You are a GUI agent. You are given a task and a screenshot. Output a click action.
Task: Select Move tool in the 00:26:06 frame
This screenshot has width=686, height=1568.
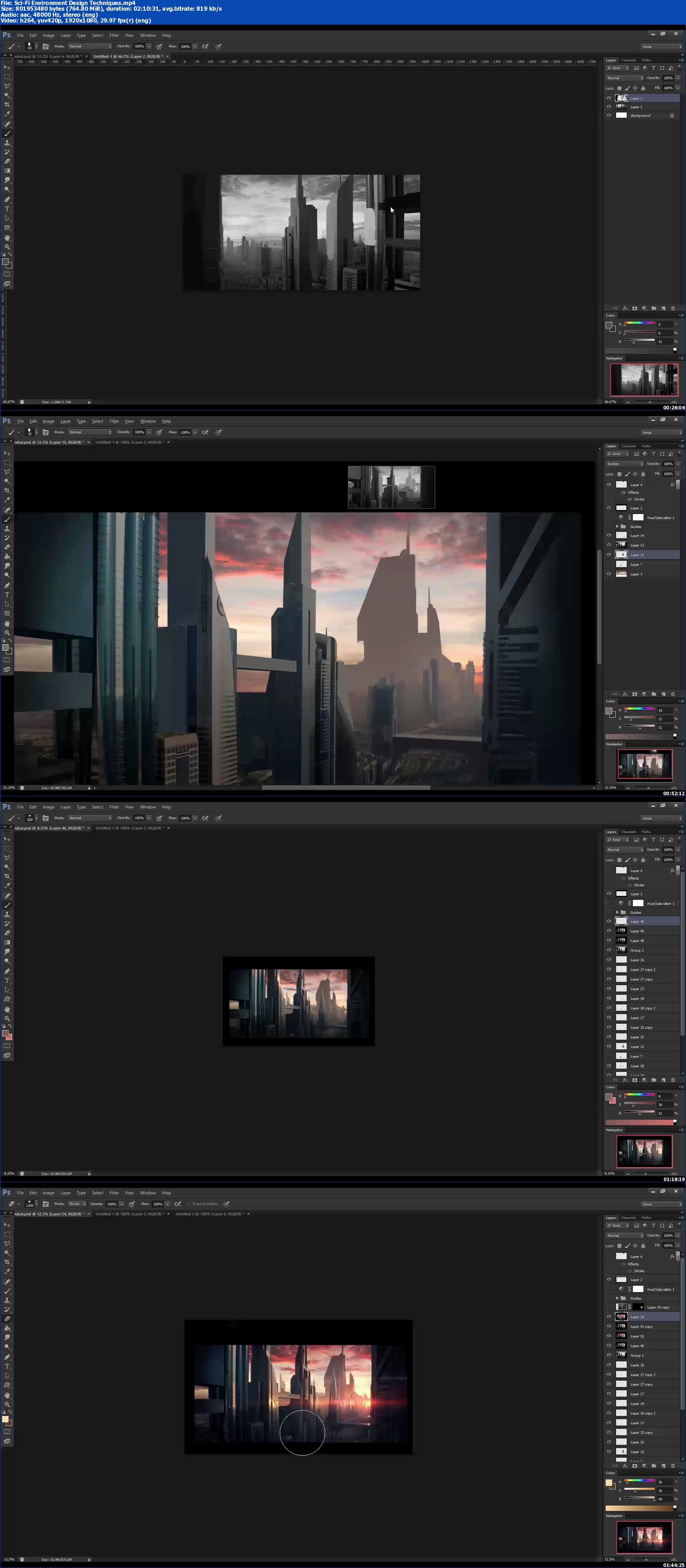[7, 67]
